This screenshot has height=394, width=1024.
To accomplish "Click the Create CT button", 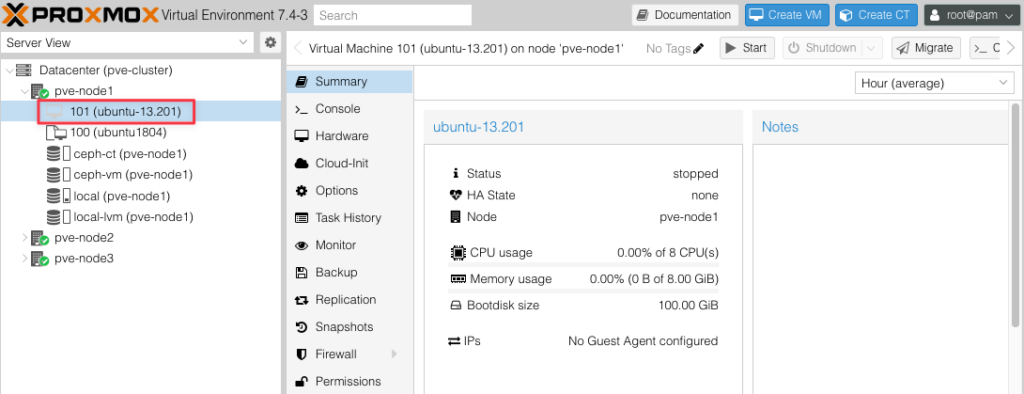I will 876,15.
